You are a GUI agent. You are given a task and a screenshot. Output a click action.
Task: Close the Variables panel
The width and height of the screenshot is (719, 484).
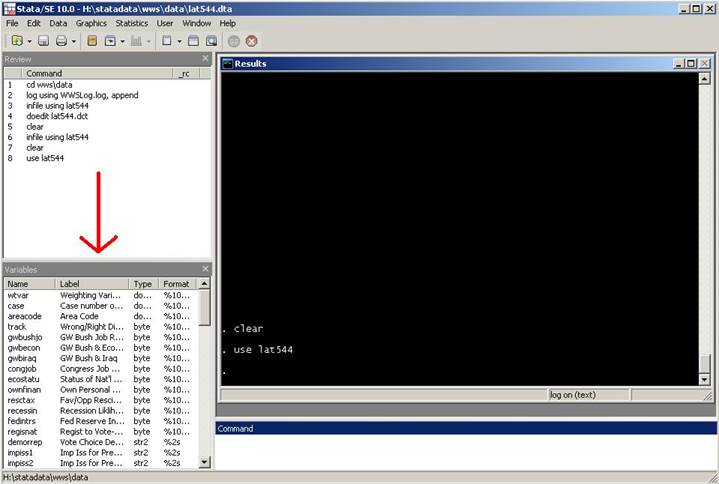(205, 269)
